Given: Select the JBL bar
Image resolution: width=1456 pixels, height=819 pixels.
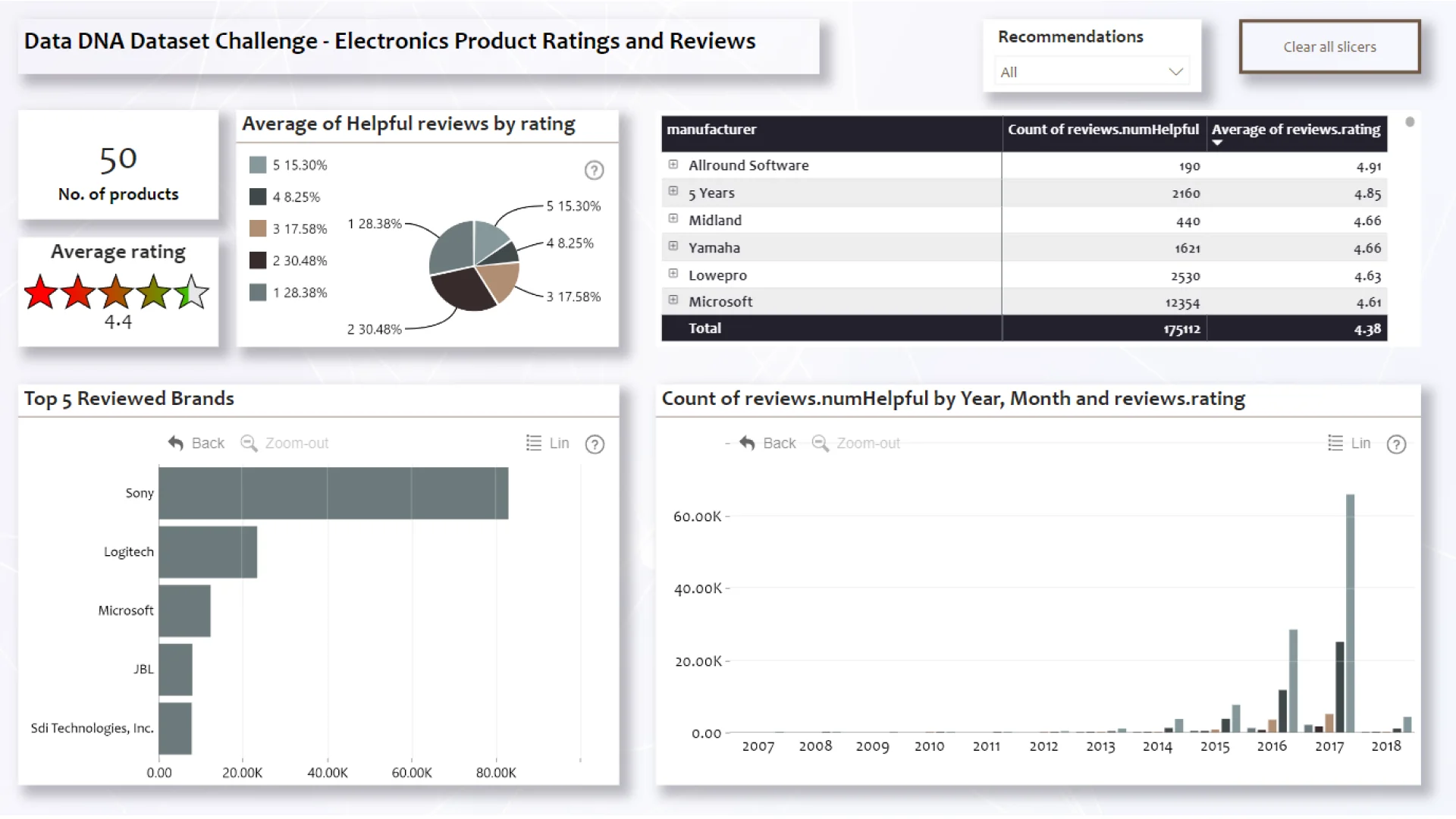Looking at the screenshot, I should tap(175, 670).
